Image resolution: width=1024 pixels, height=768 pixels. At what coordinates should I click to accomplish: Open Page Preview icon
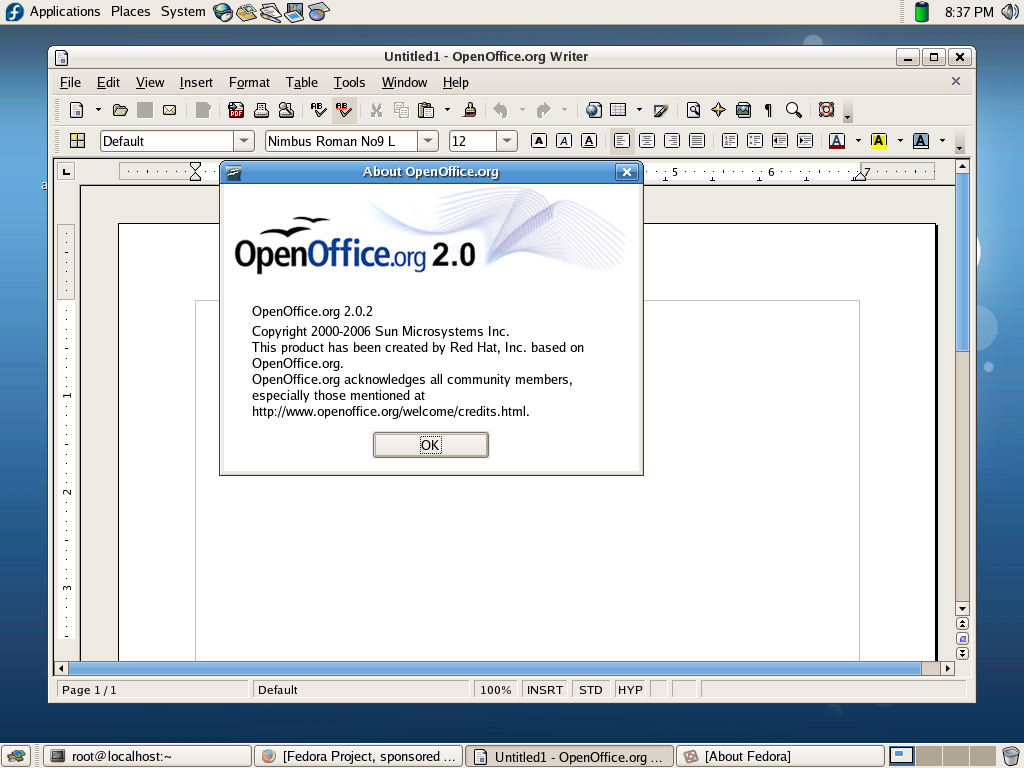click(286, 110)
